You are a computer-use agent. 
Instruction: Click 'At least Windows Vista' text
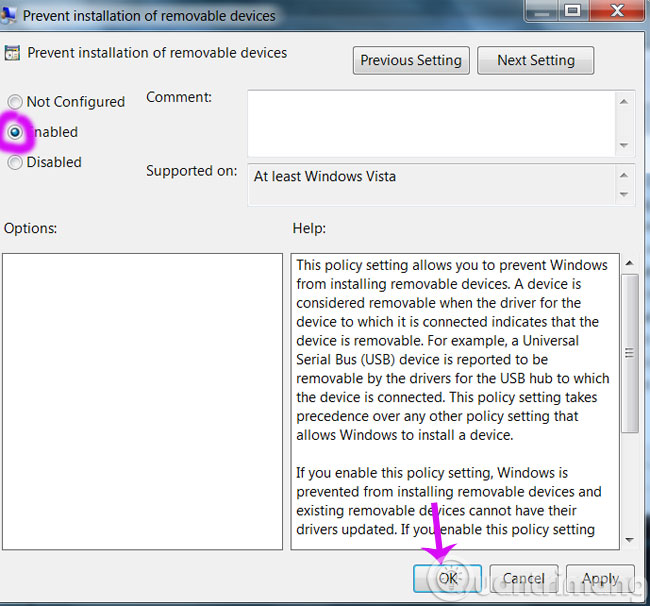point(325,177)
